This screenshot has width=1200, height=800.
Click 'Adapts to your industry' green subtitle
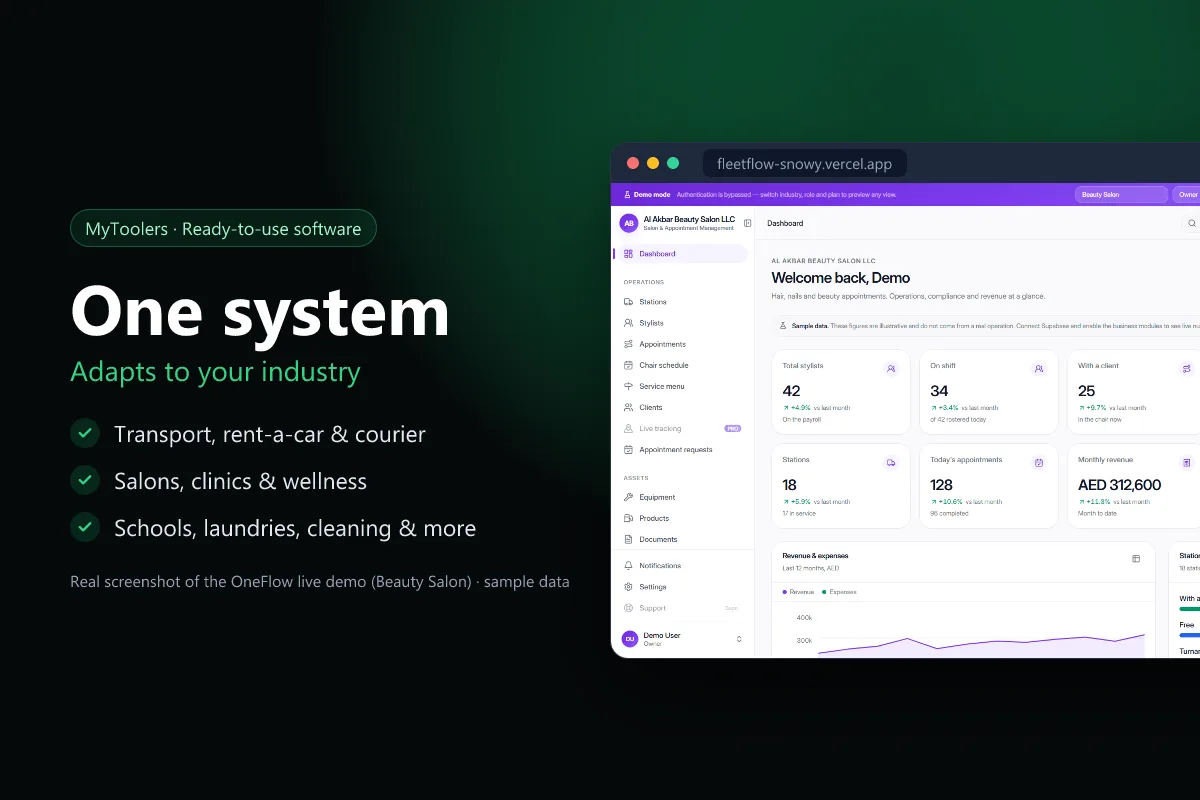click(x=215, y=372)
